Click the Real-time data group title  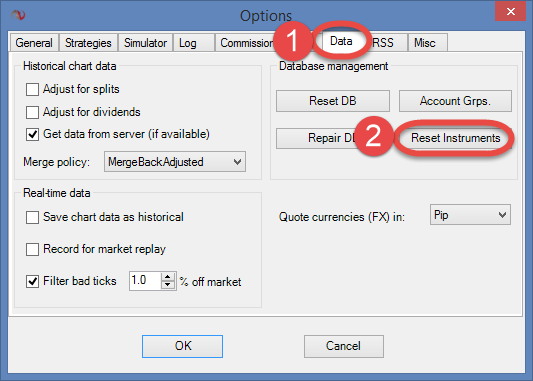click(x=56, y=193)
